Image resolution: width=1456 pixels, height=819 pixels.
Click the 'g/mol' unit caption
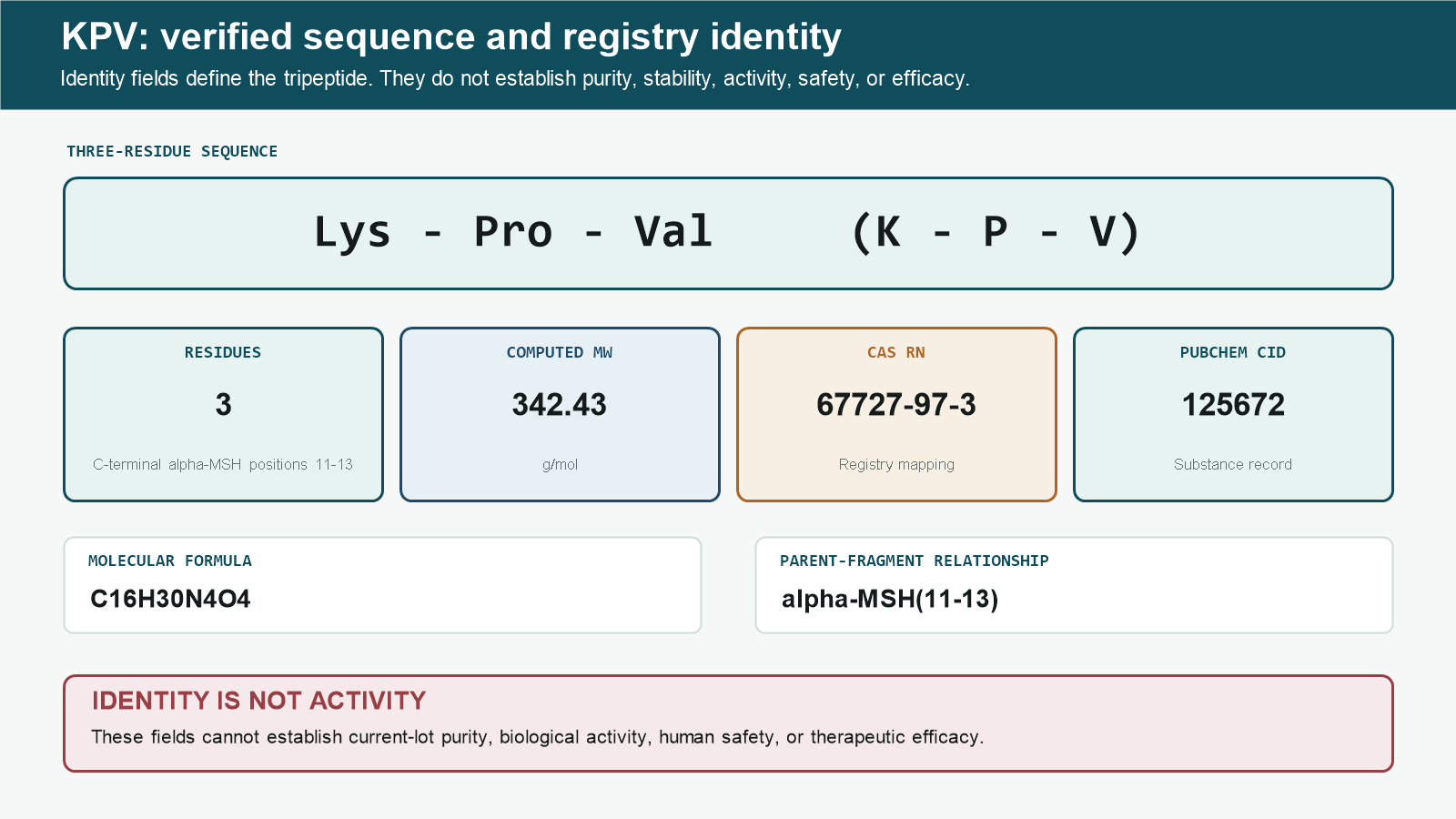click(x=560, y=464)
